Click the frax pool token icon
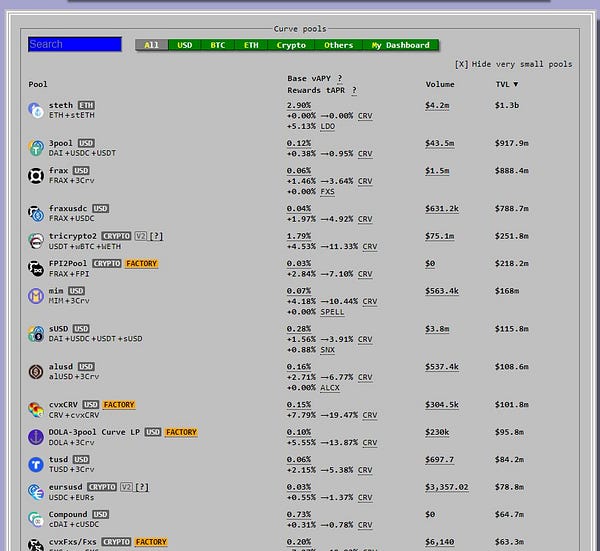This screenshot has width=600, height=551. tap(36, 176)
